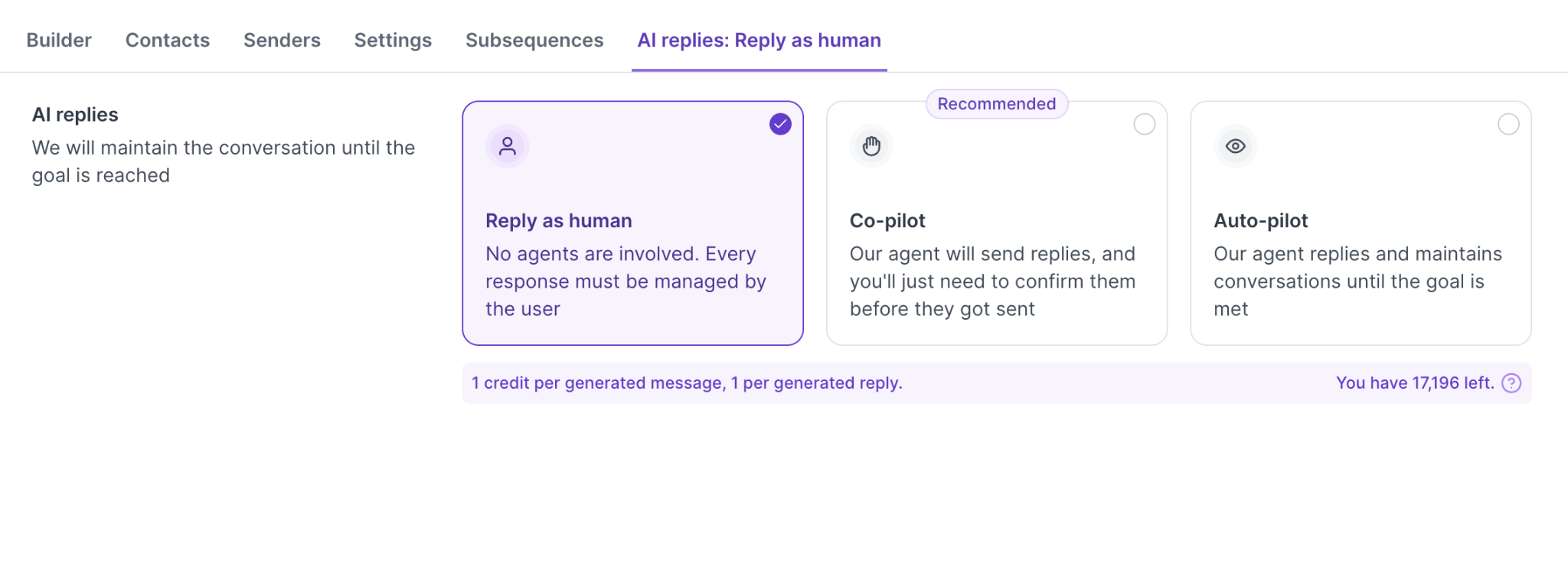The width and height of the screenshot is (1568, 586).
Task: Click the AI replies section heading
Action: tap(75, 115)
